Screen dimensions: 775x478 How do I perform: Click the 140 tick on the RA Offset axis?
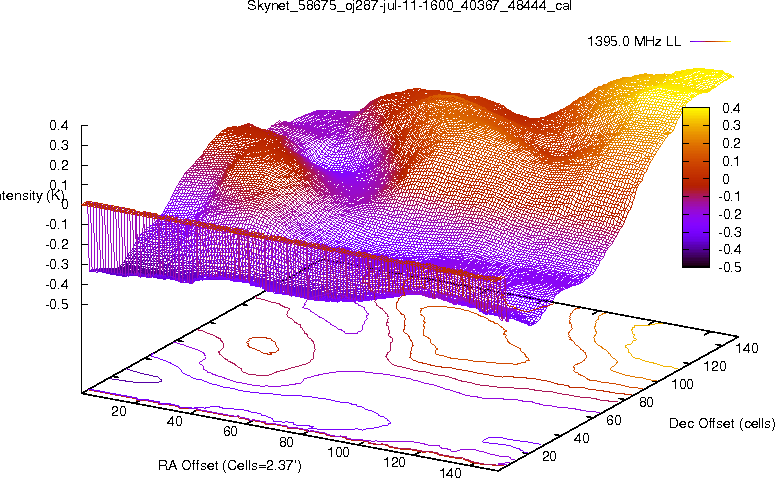[x=450, y=472]
